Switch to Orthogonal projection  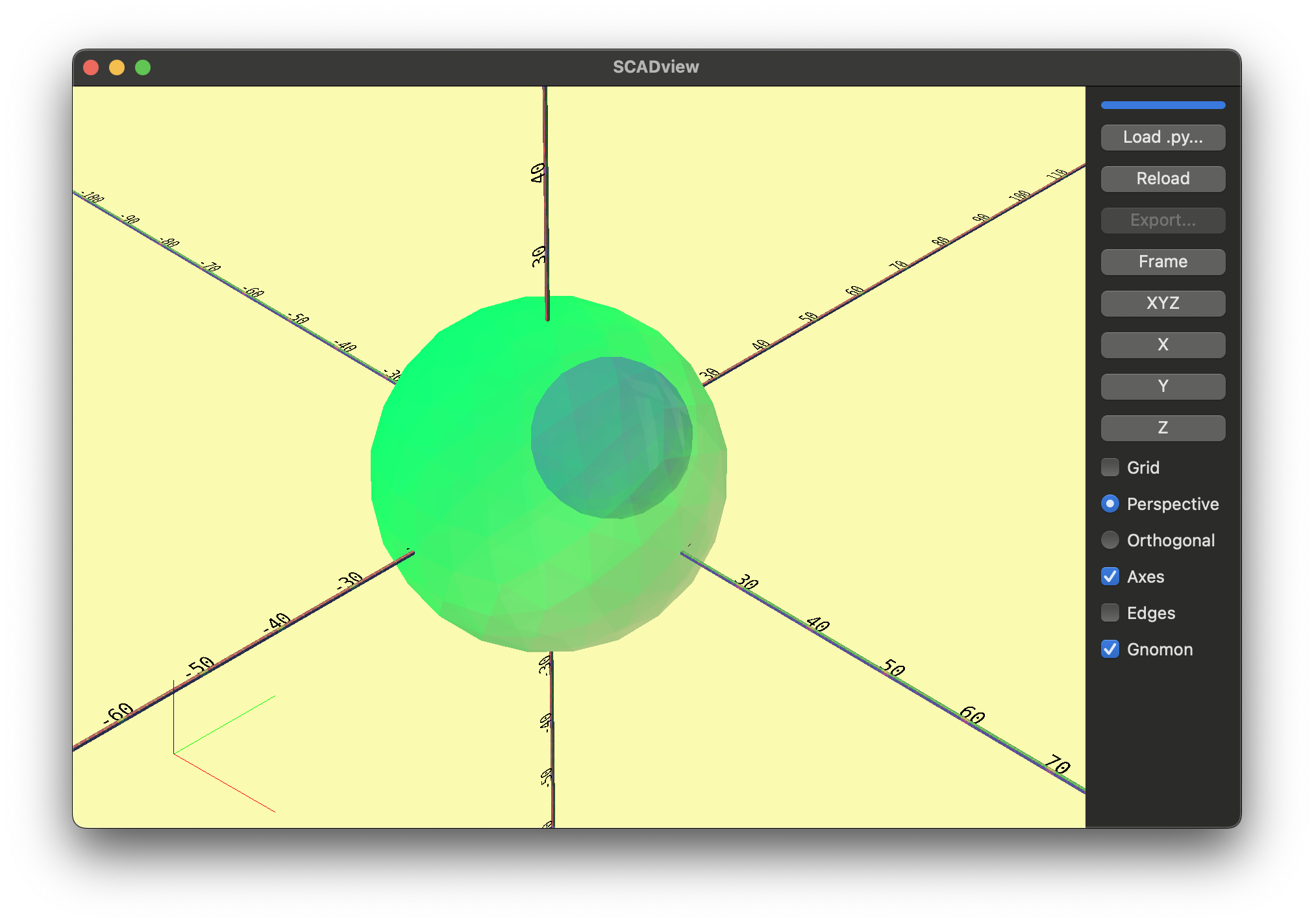point(1109,540)
